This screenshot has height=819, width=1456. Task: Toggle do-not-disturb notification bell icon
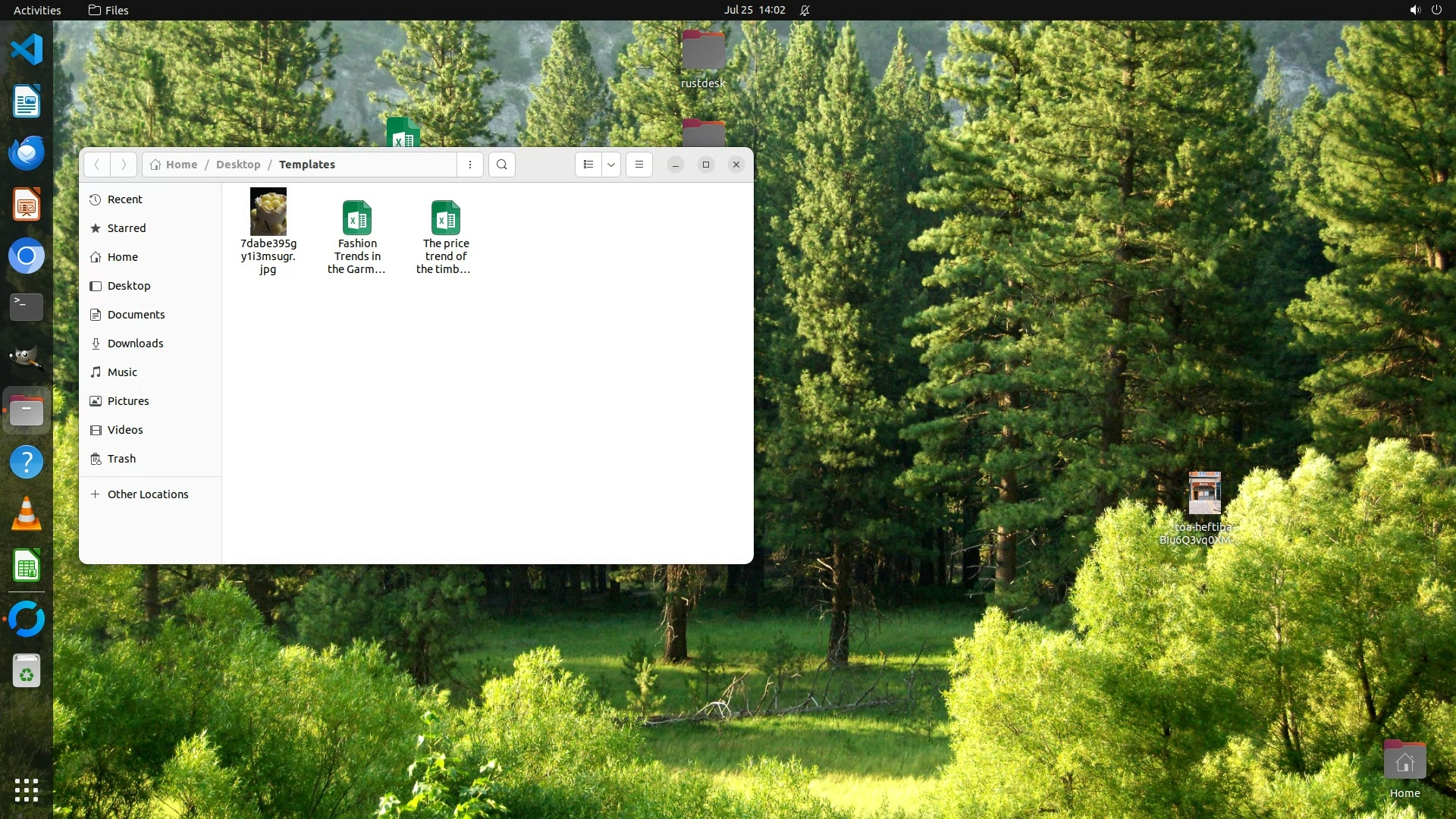(x=805, y=10)
